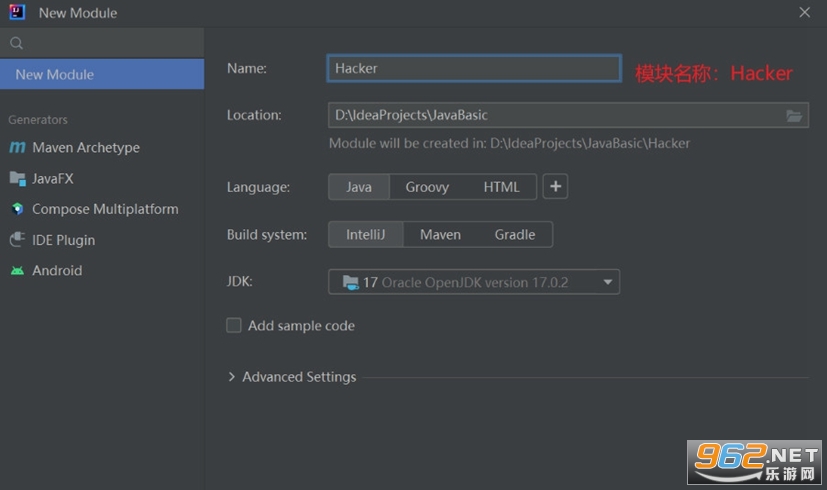Click the Name field containing Hacker
This screenshot has height=490, width=827.
pos(474,68)
